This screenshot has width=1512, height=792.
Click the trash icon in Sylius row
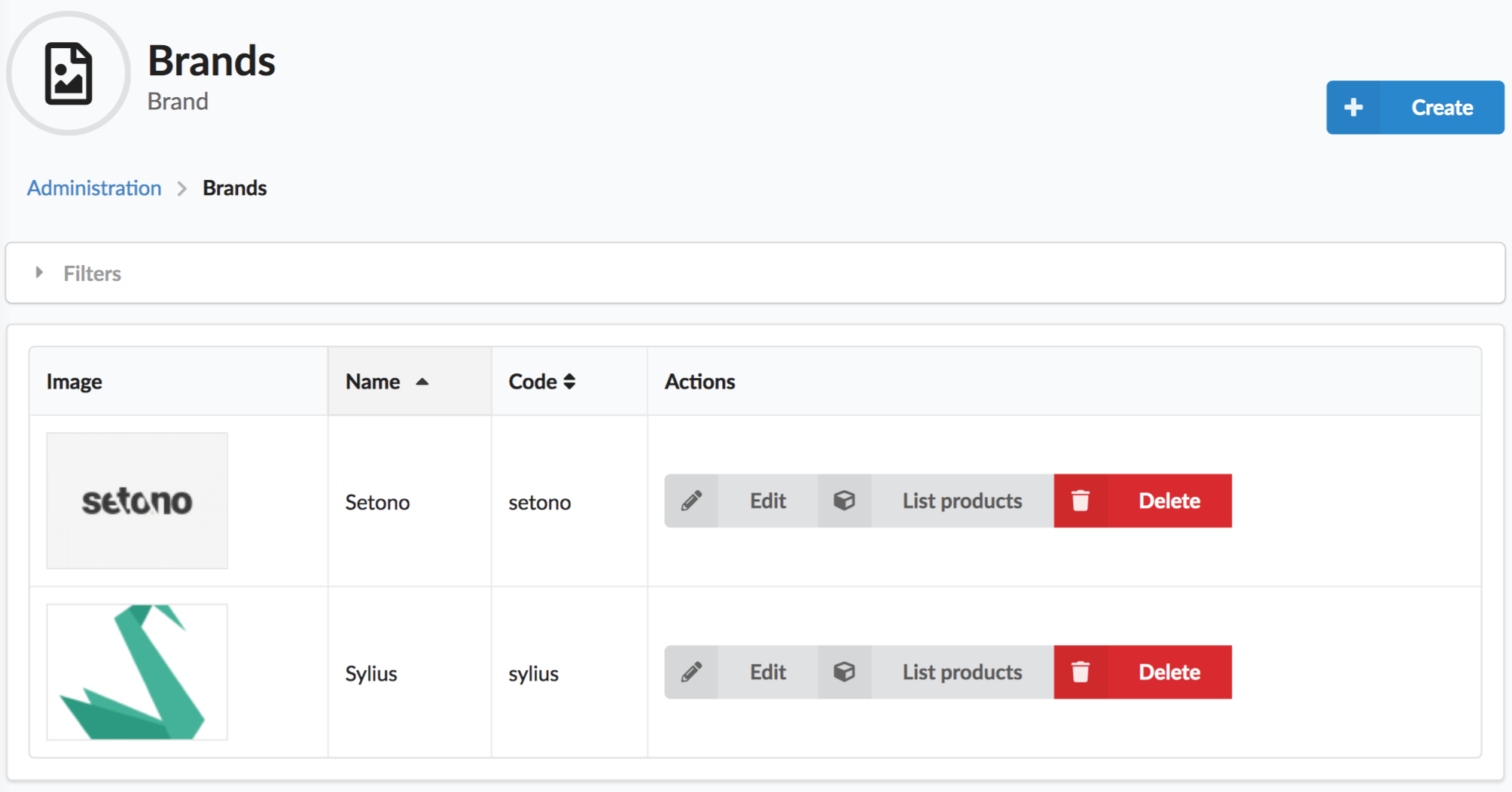(1081, 672)
